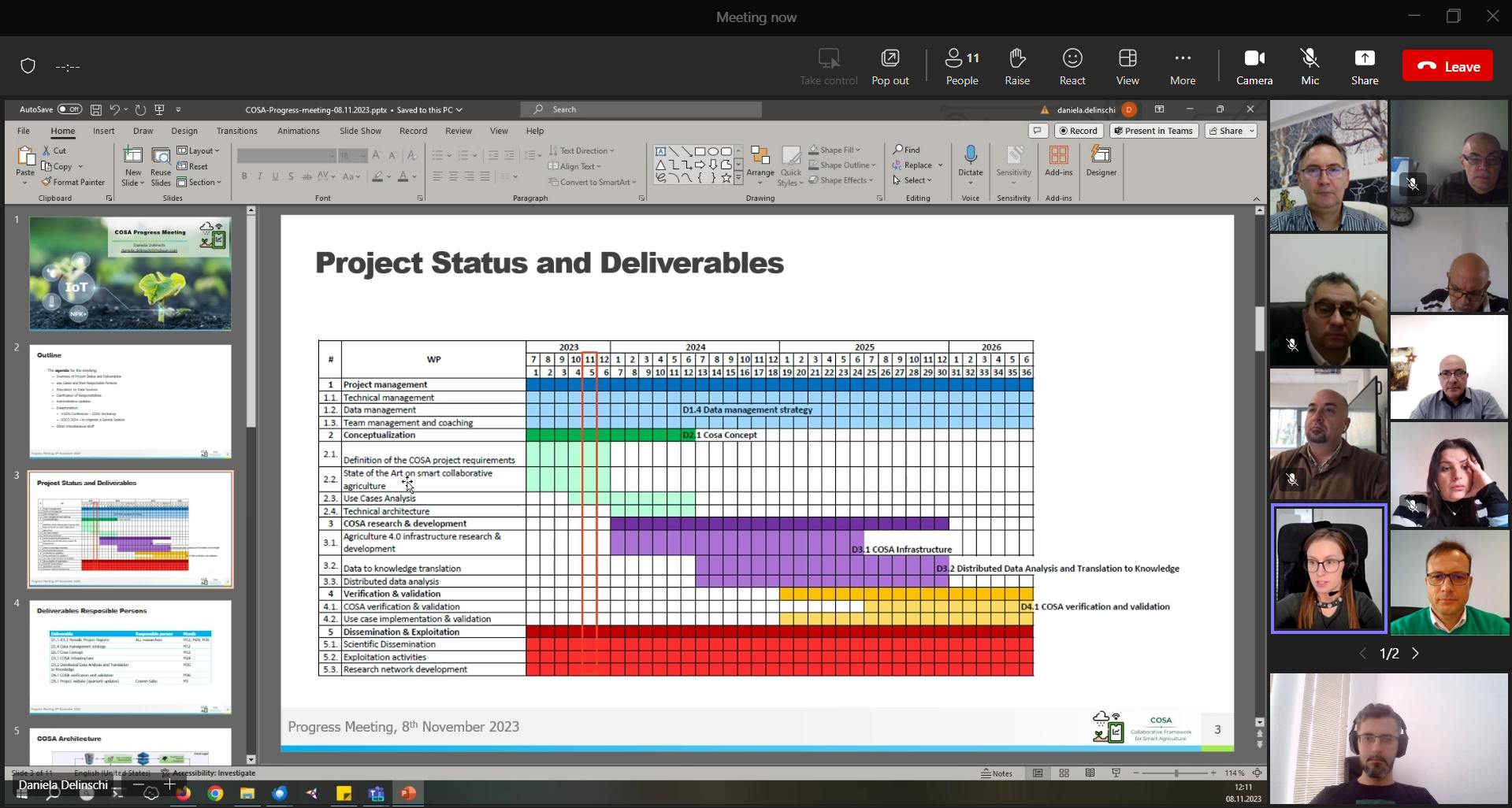Select the Deliverables Resposible Persons slide thumbnail

coord(131,657)
